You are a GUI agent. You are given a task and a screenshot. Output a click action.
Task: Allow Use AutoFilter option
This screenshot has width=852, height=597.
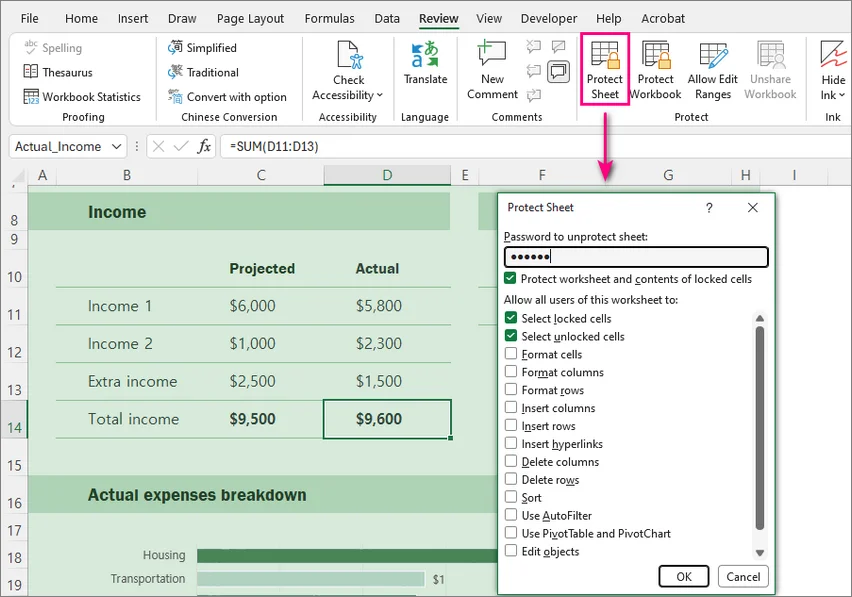pos(511,515)
